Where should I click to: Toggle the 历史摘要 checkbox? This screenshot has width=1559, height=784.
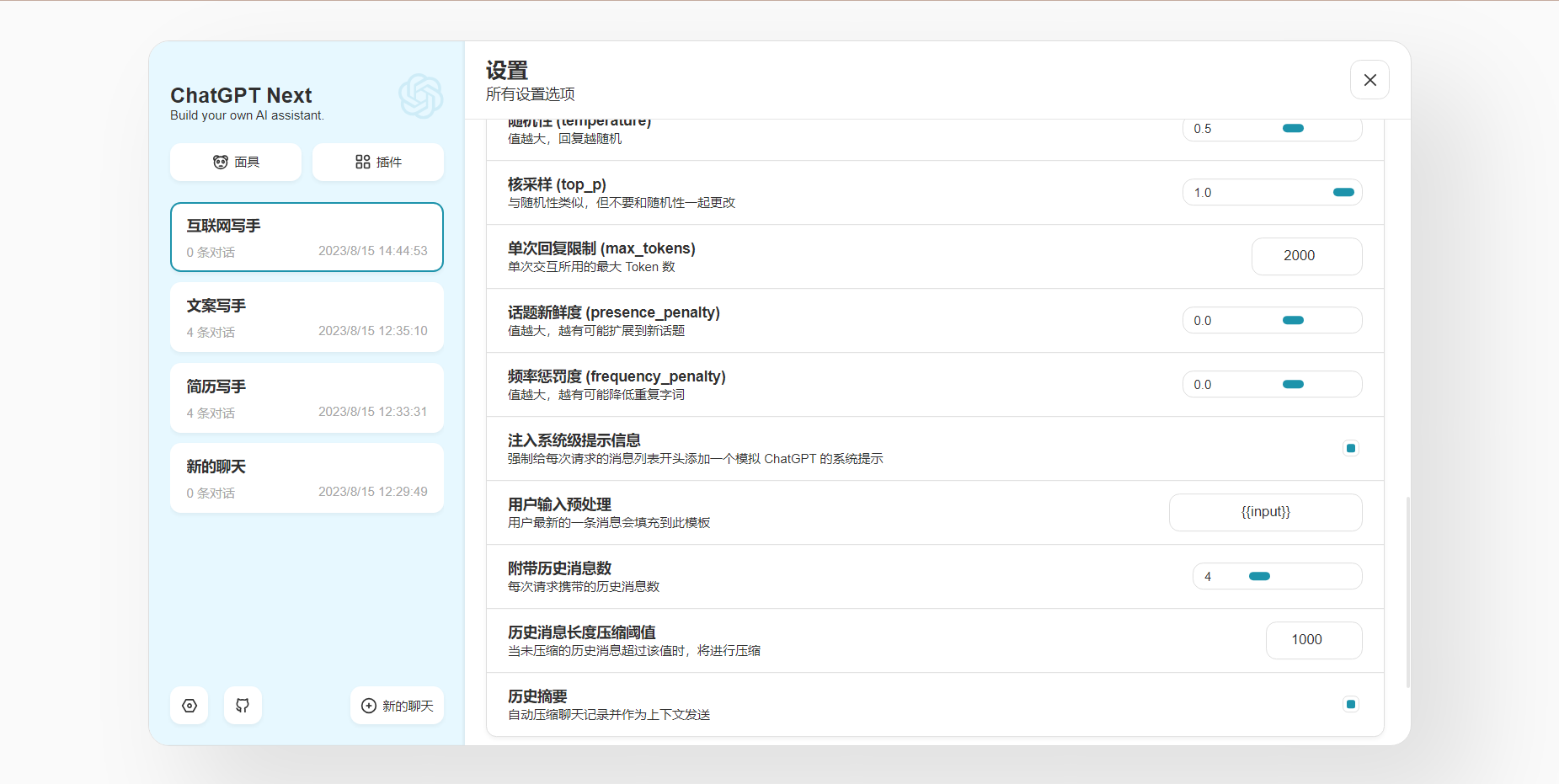pos(1351,704)
